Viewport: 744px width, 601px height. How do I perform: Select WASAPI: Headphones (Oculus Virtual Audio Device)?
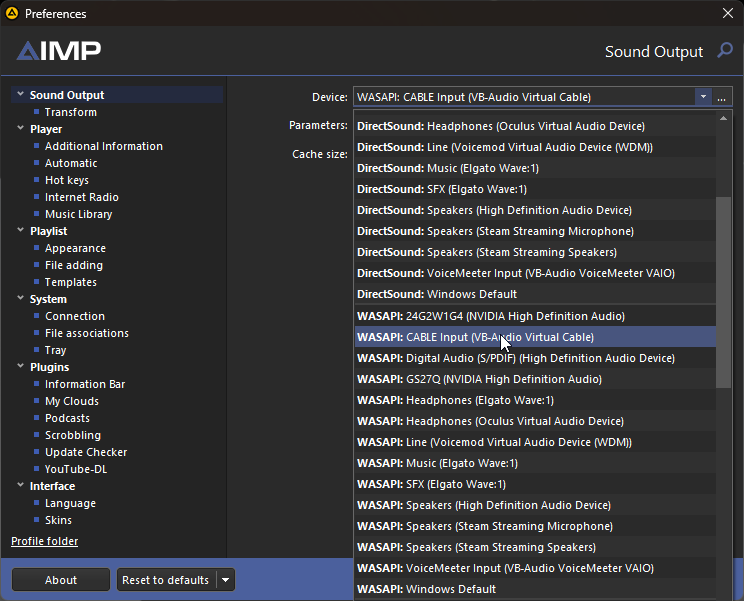535,421
